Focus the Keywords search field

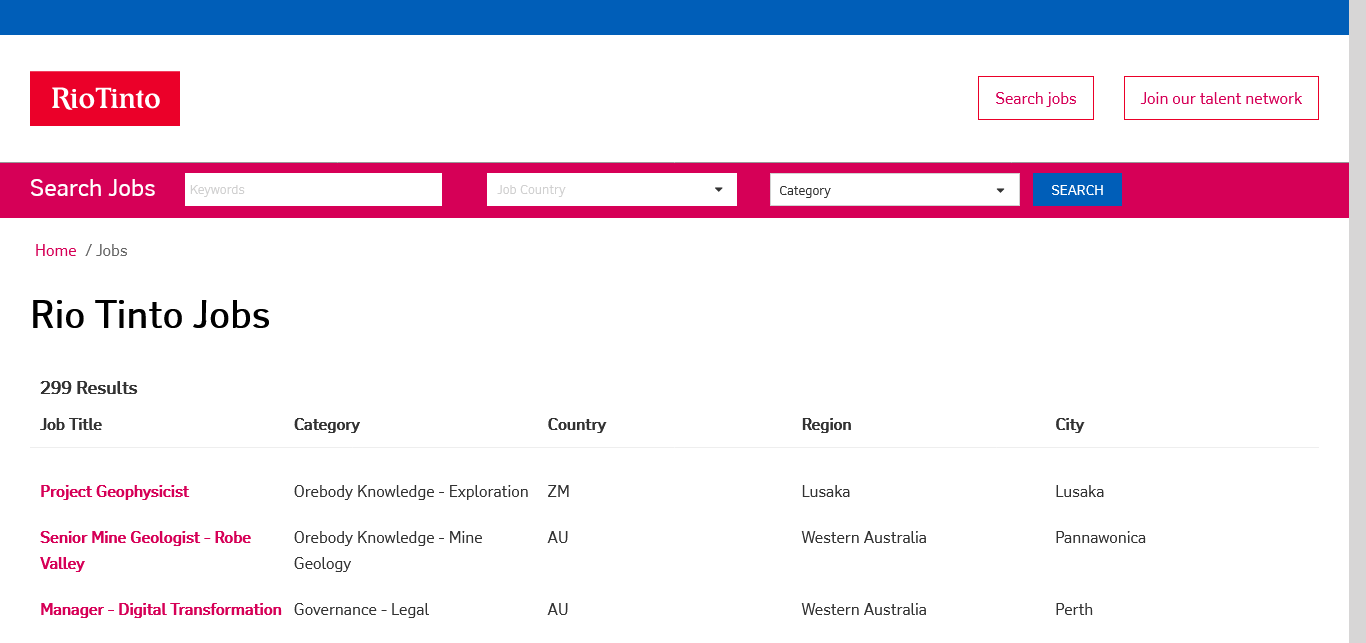tap(313, 190)
